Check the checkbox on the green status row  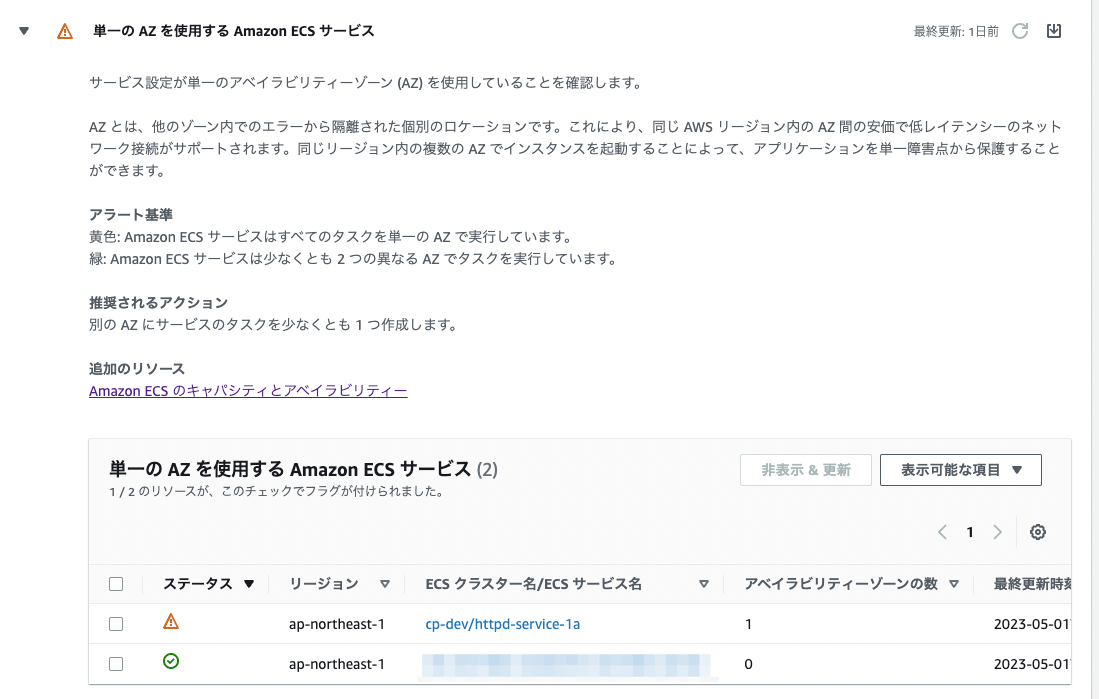coord(115,662)
